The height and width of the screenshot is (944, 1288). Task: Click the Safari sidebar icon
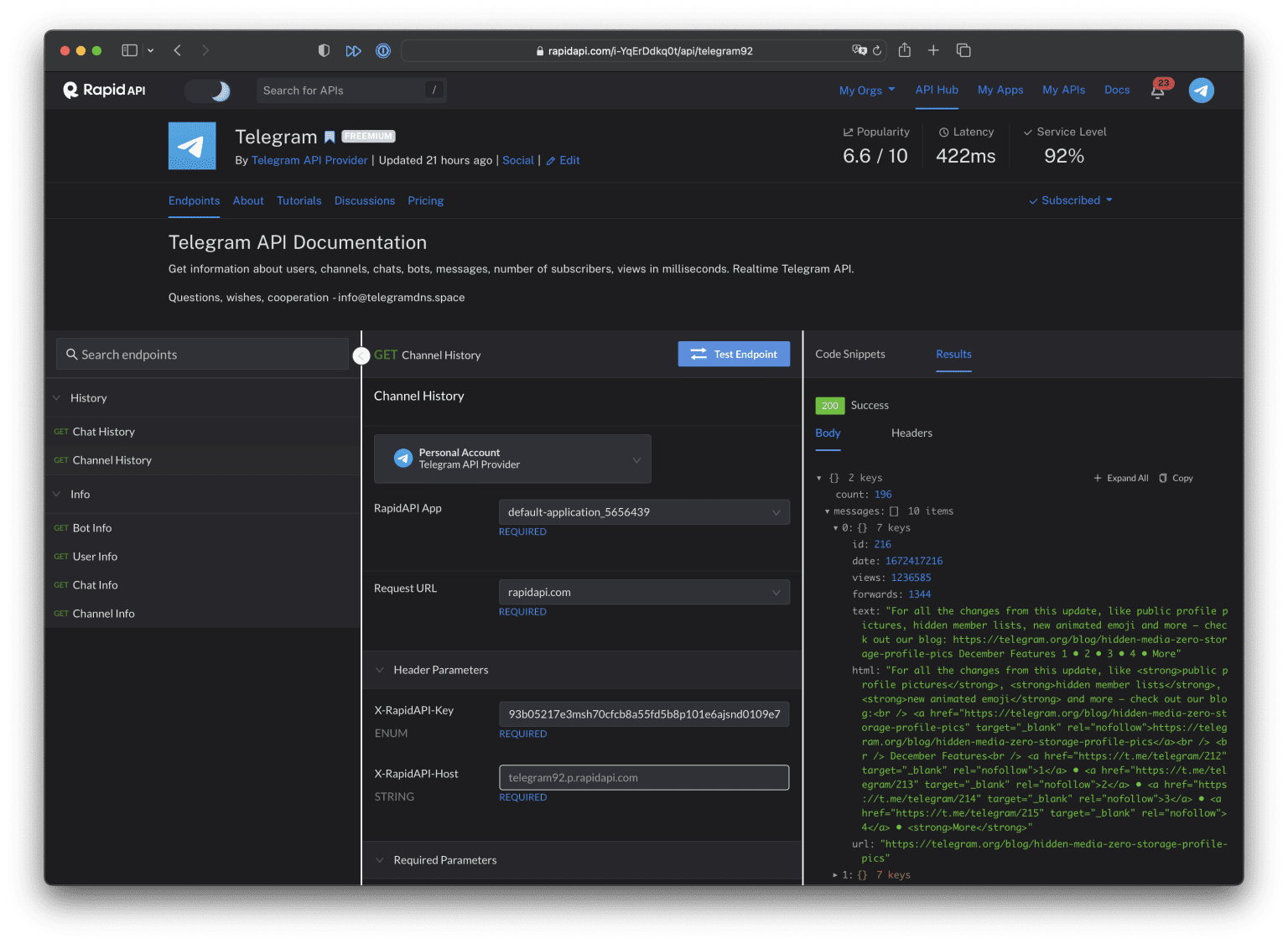tap(129, 50)
